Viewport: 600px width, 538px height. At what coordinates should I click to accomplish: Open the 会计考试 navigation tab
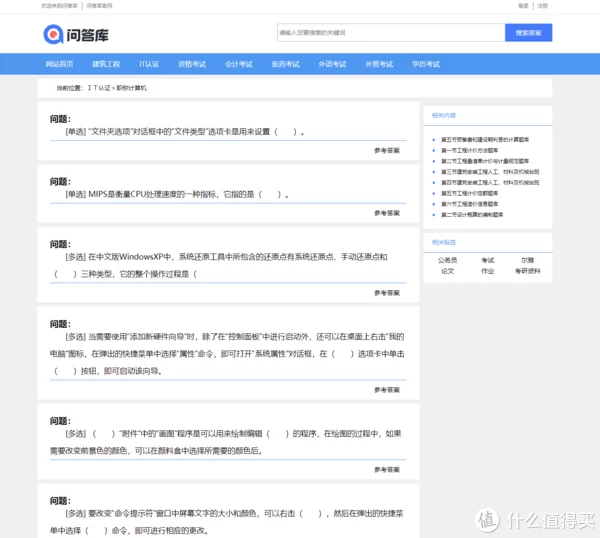pyautogui.click(x=239, y=64)
